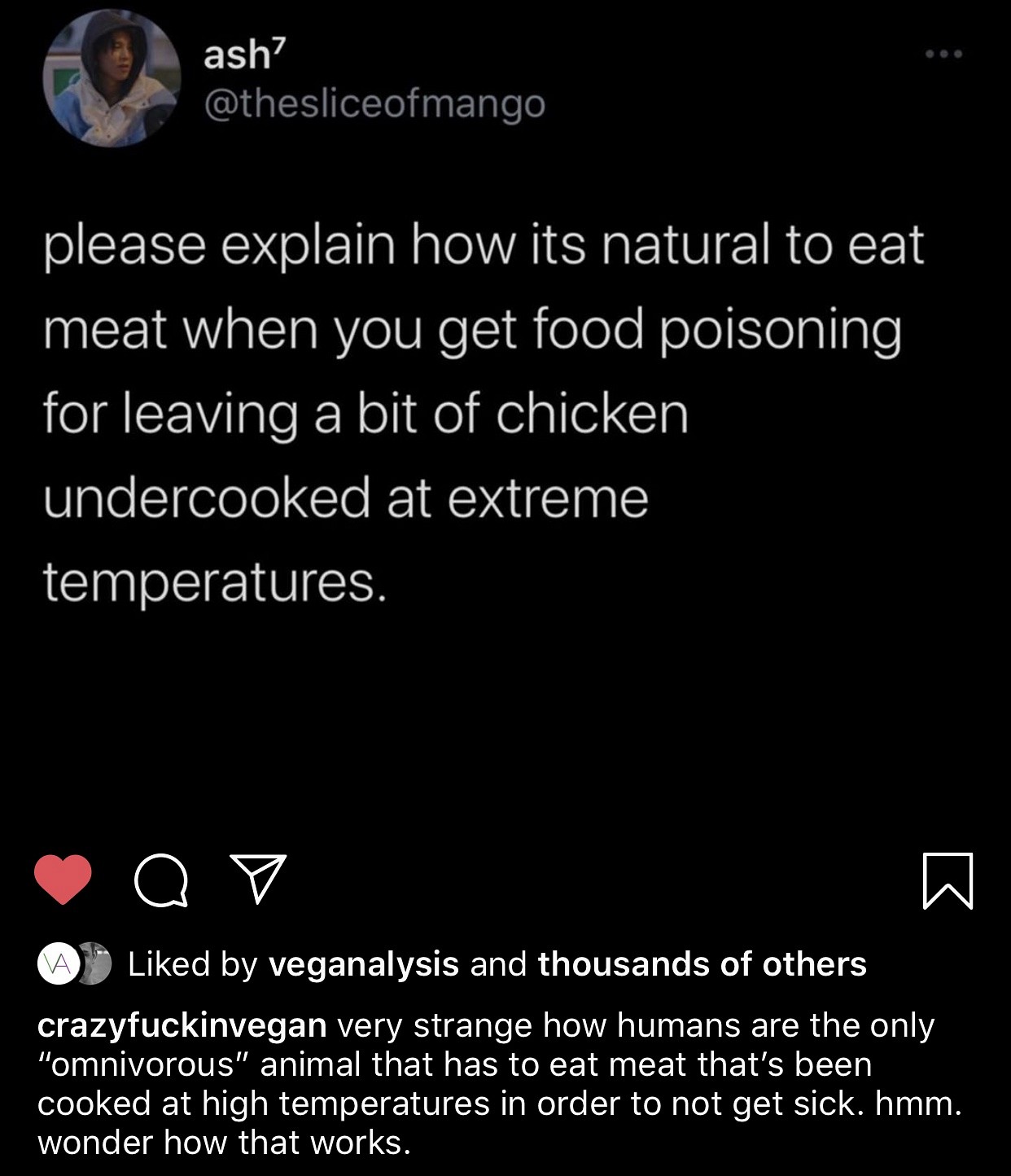Click the caption line ending 'wonder how that works.'
Image resolution: width=1011 pixels, height=1176 pixels.
[x=225, y=1143]
